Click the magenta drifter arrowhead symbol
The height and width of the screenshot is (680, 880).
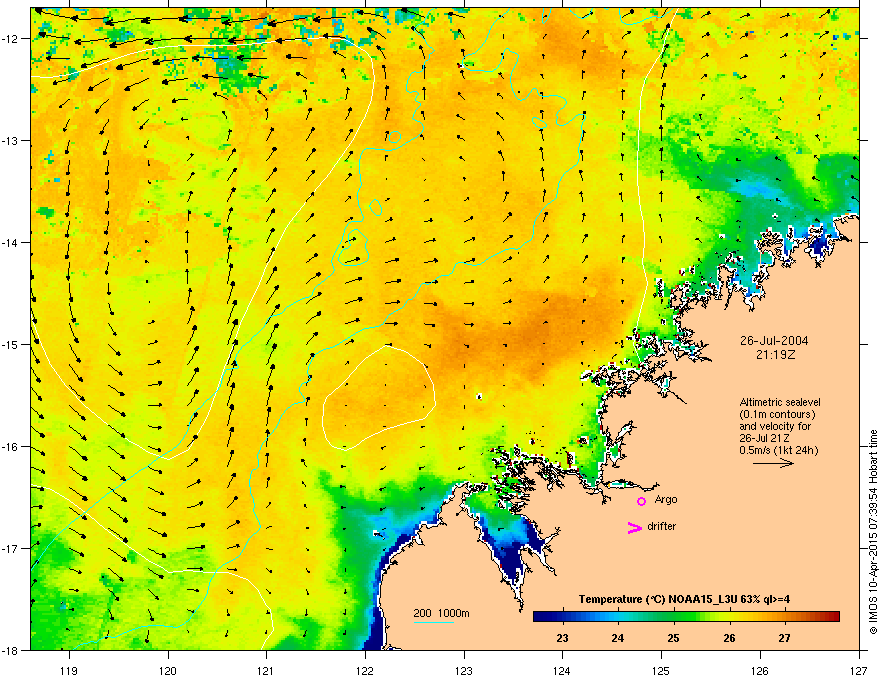[x=634, y=527]
